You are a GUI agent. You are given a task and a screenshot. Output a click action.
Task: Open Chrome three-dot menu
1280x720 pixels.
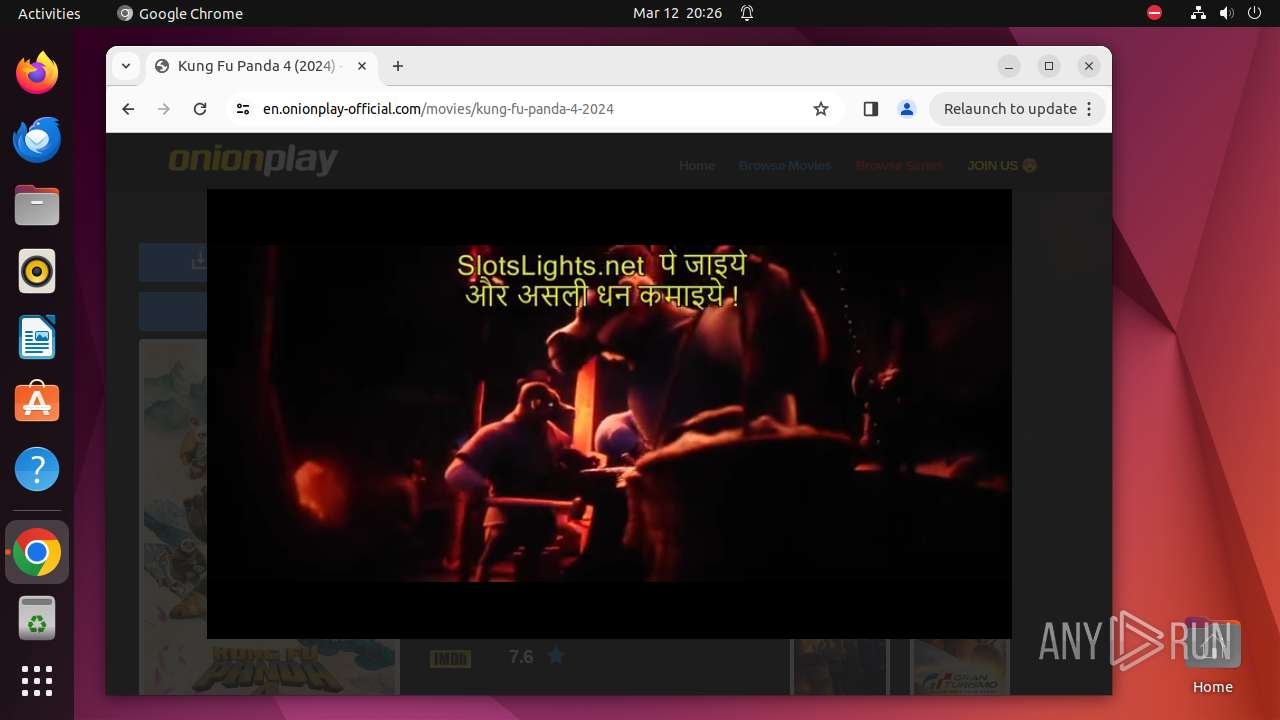[x=1089, y=109]
